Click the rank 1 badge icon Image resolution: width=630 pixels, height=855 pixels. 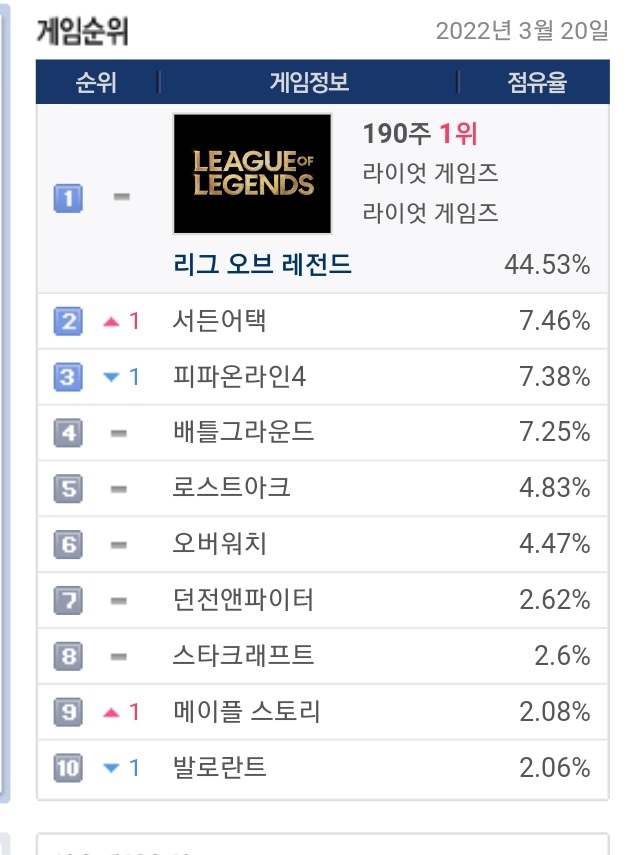click(x=67, y=198)
